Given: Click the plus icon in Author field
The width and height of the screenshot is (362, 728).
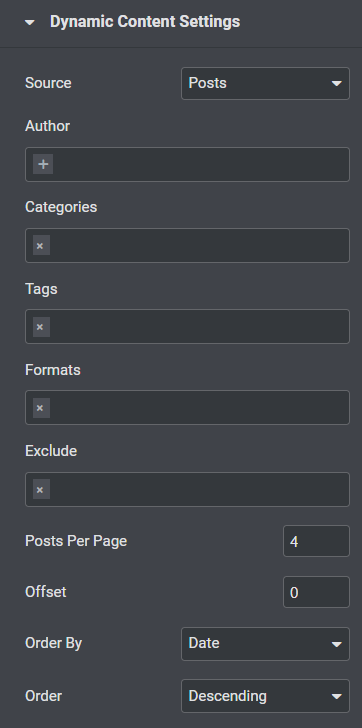Looking at the screenshot, I should point(43,164).
